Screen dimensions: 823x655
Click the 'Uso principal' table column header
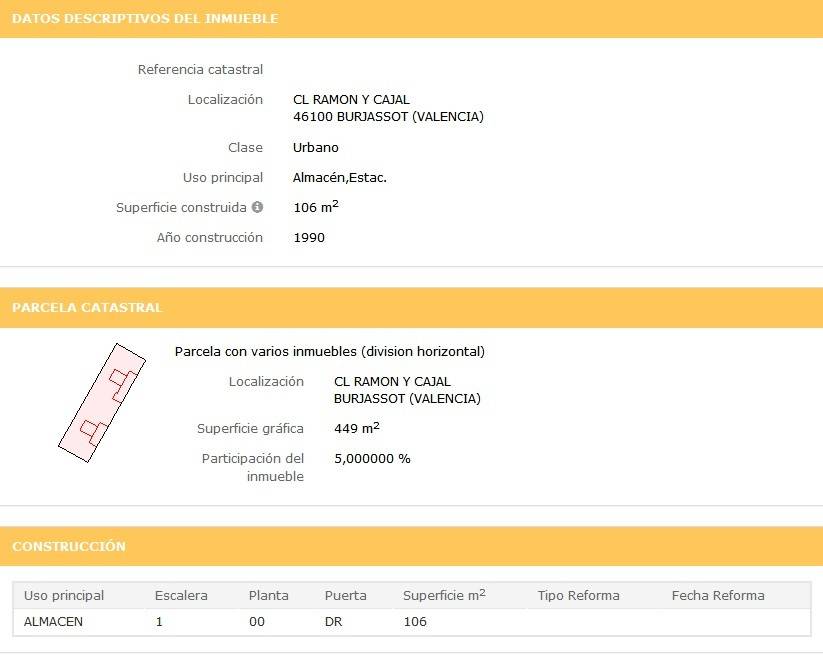pyautogui.click(x=64, y=596)
